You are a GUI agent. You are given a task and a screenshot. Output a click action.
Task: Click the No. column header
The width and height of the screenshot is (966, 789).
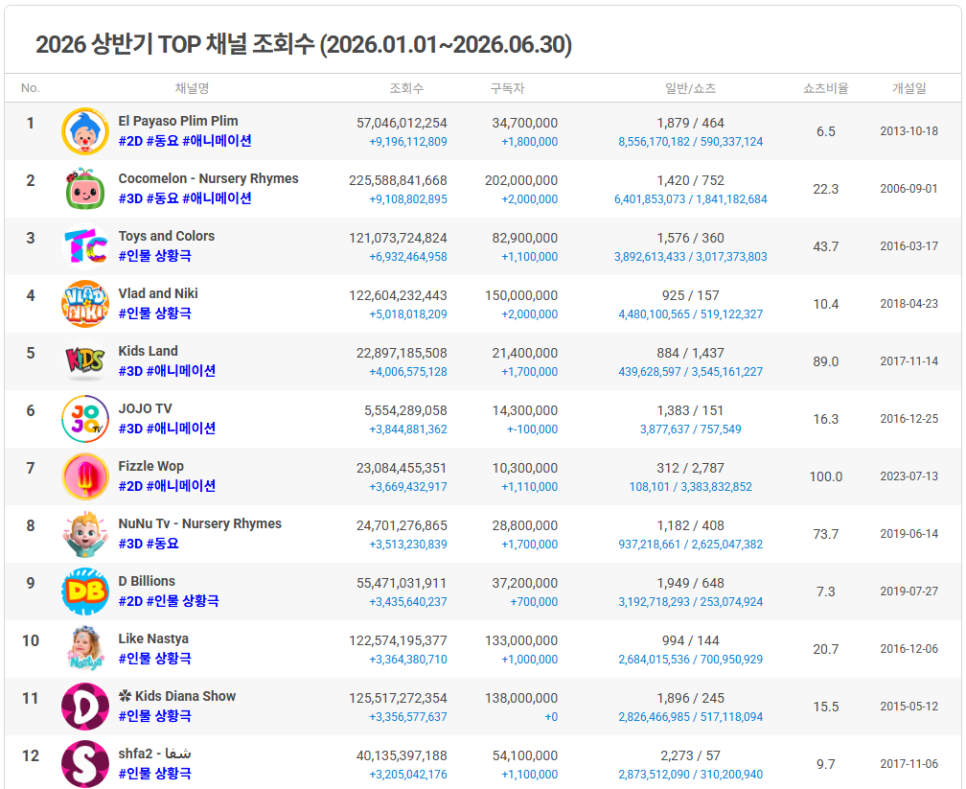click(x=30, y=88)
